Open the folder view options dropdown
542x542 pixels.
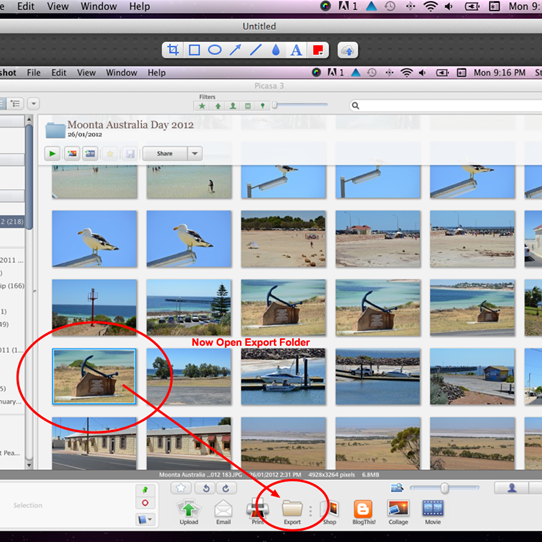pos(34,104)
